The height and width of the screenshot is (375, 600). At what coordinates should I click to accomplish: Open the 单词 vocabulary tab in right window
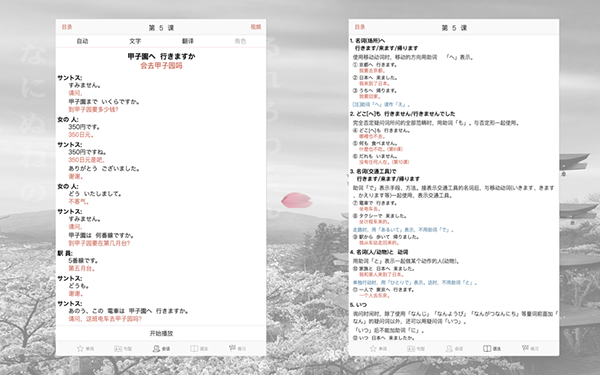(x=378, y=349)
